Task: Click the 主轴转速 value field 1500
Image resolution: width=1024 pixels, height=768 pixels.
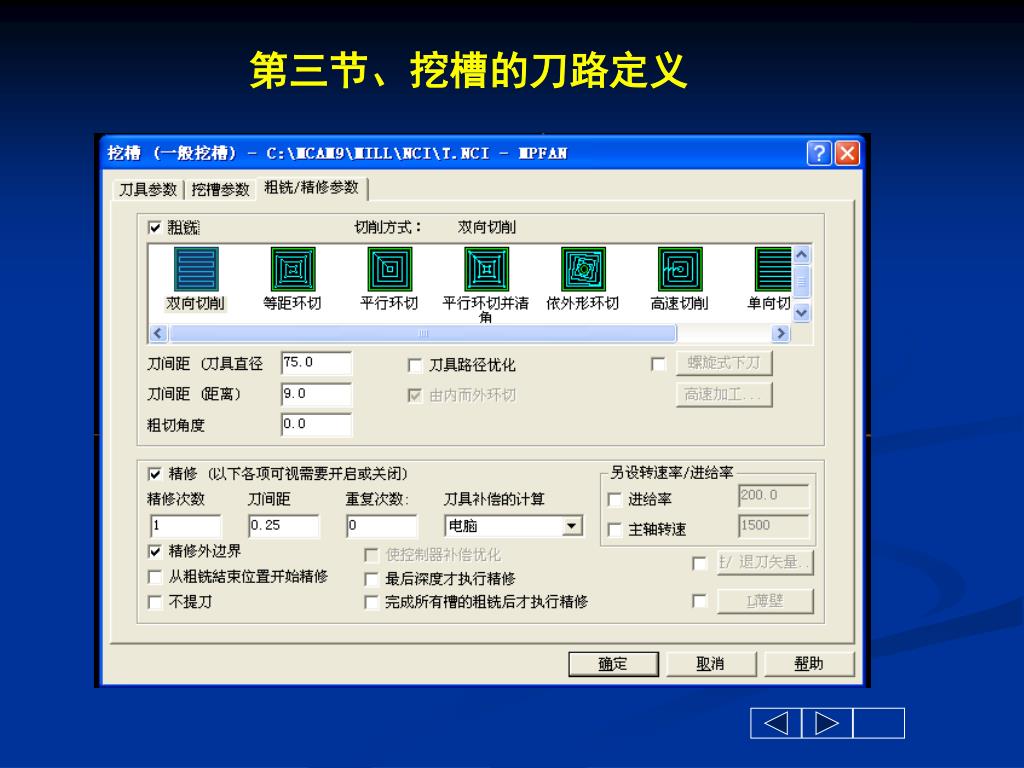Action: pos(774,526)
